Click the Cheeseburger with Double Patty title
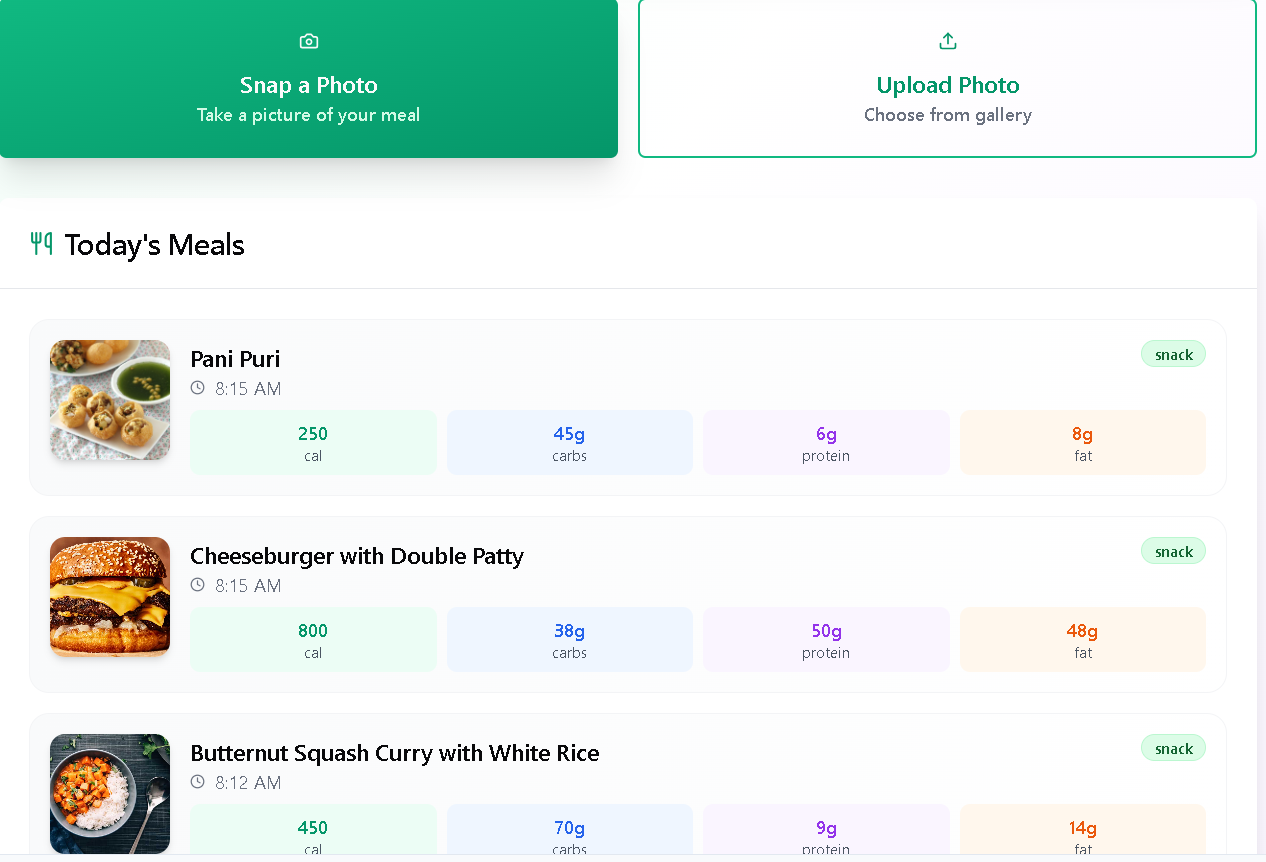The height and width of the screenshot is (862, 1266). [x=357, y=556]
